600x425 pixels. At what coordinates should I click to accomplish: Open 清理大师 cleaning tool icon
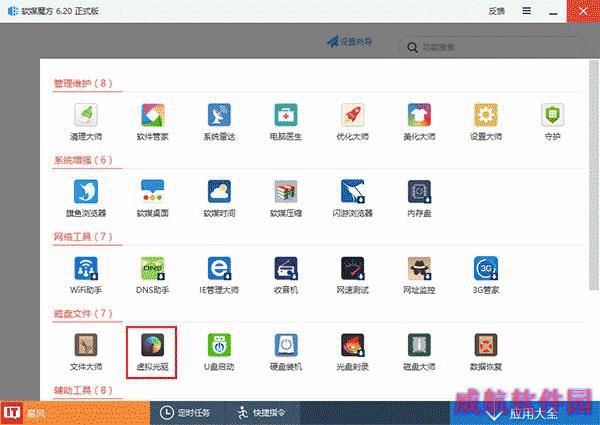click(x=86, y=115)
